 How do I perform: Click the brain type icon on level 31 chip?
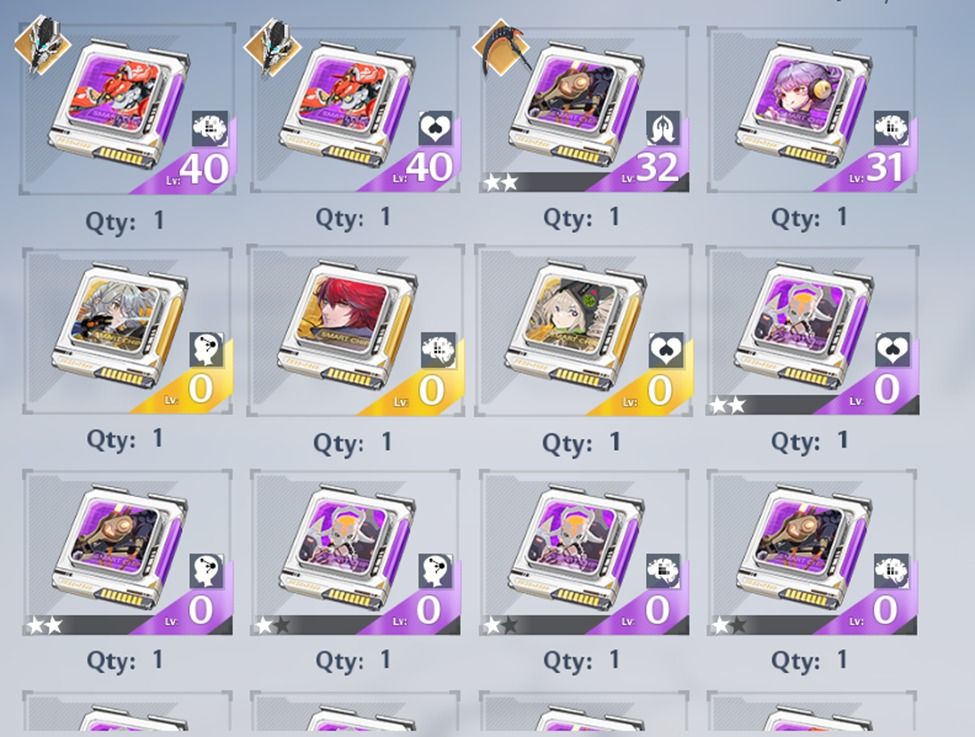point(891,128)
